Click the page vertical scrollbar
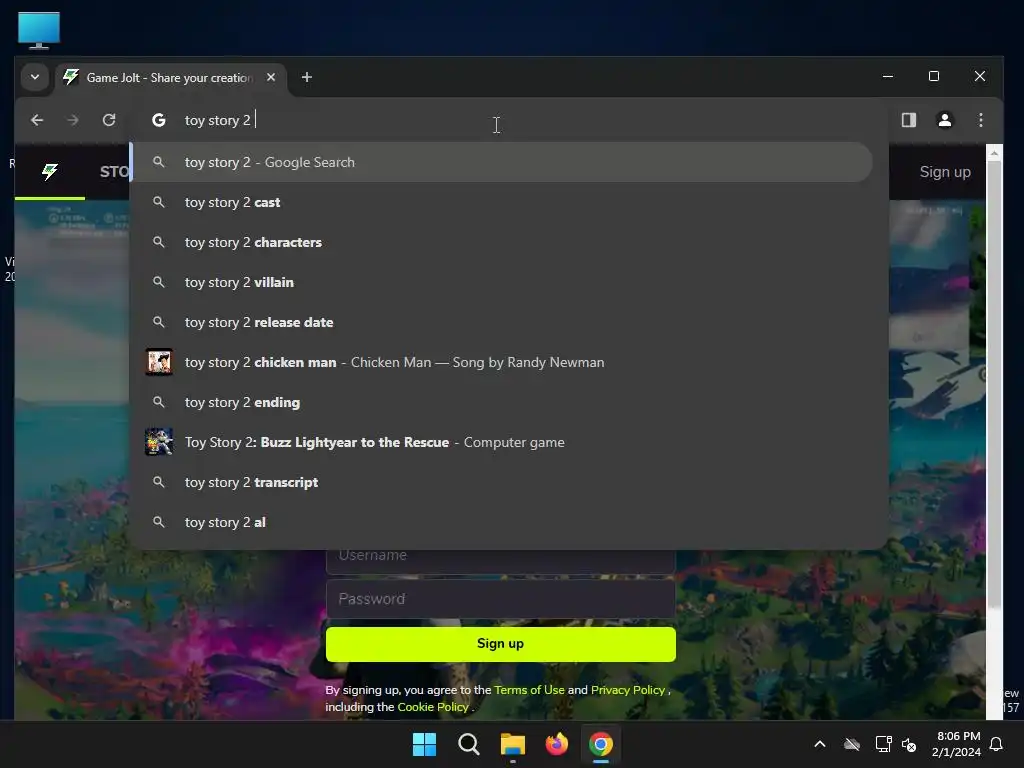1024x768 pixels. pos(994,385)
